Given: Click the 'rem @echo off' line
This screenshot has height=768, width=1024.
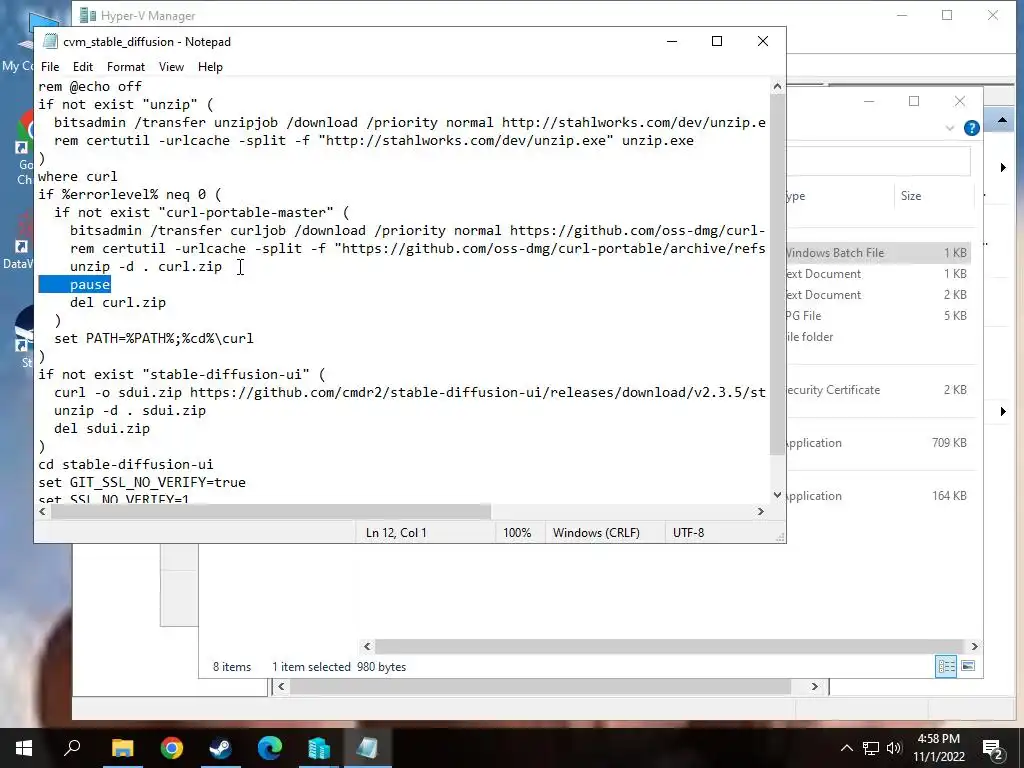Looking at the screenshot, I should point(90,86).
